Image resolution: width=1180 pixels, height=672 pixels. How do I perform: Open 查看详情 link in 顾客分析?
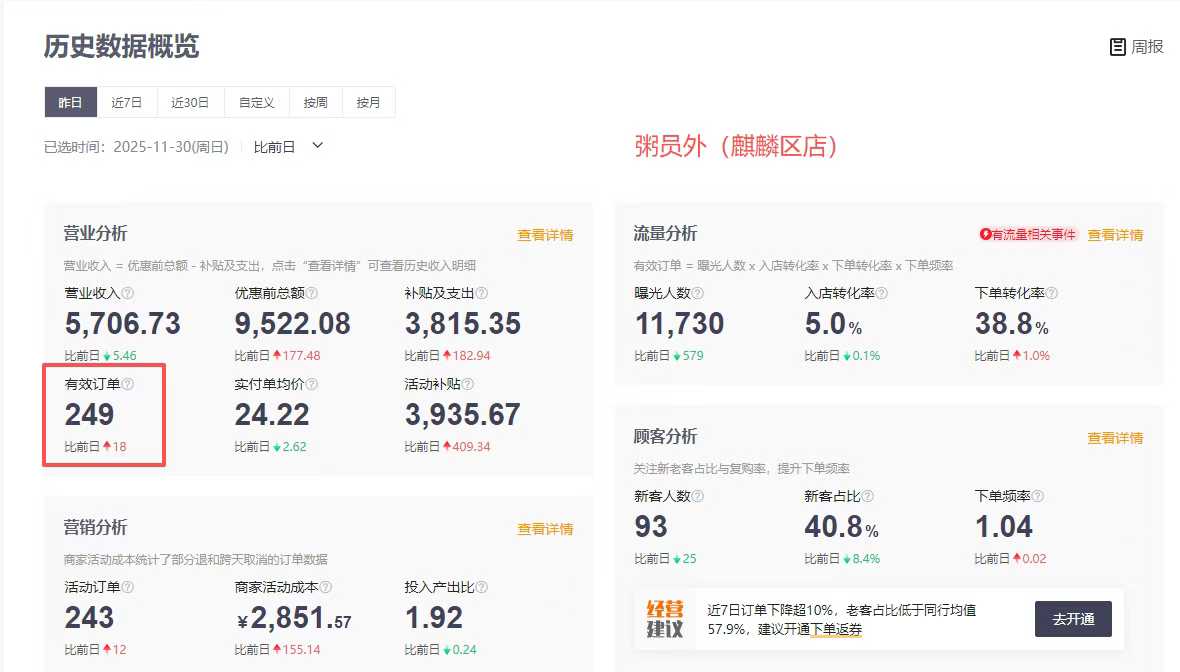(x=1115, y=438)
